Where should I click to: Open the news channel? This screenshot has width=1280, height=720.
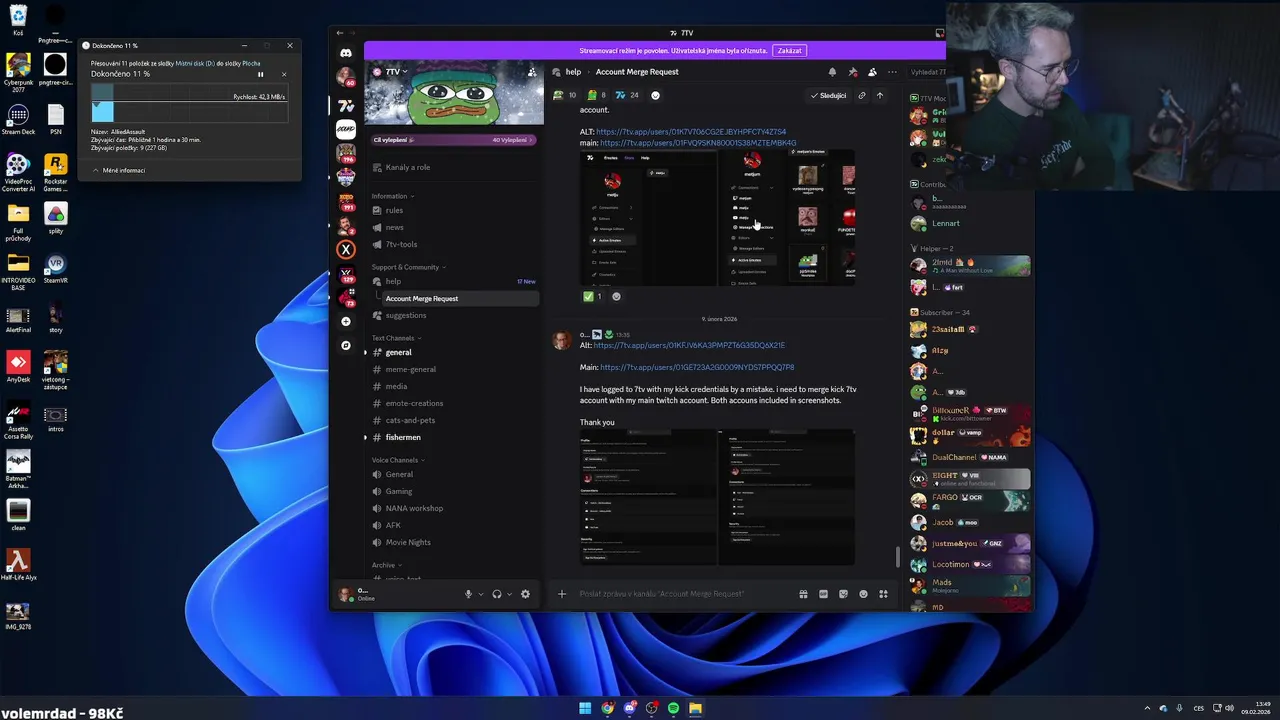click(x=453, y=227)
